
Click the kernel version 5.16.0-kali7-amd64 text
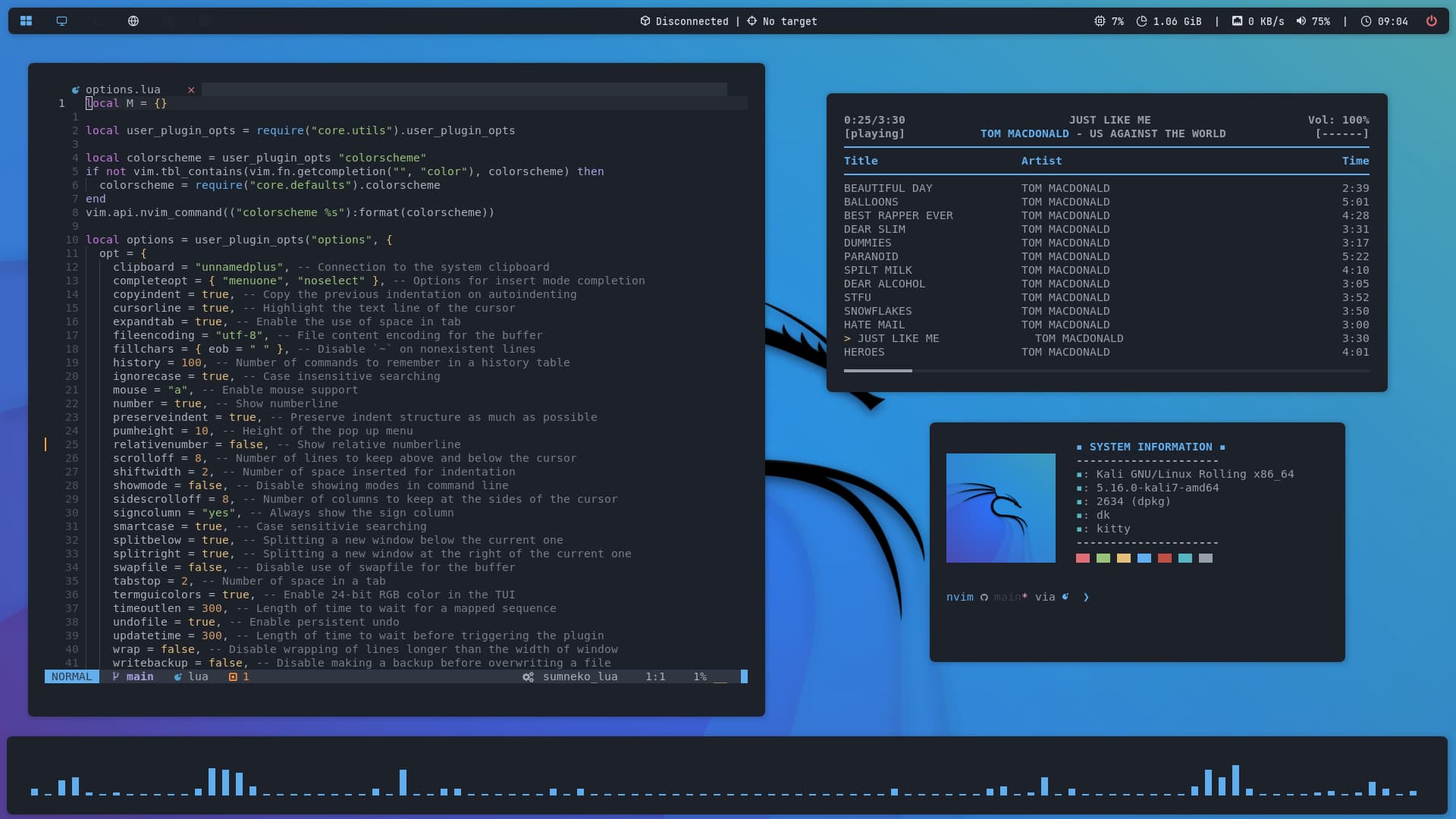(1157, 488)
